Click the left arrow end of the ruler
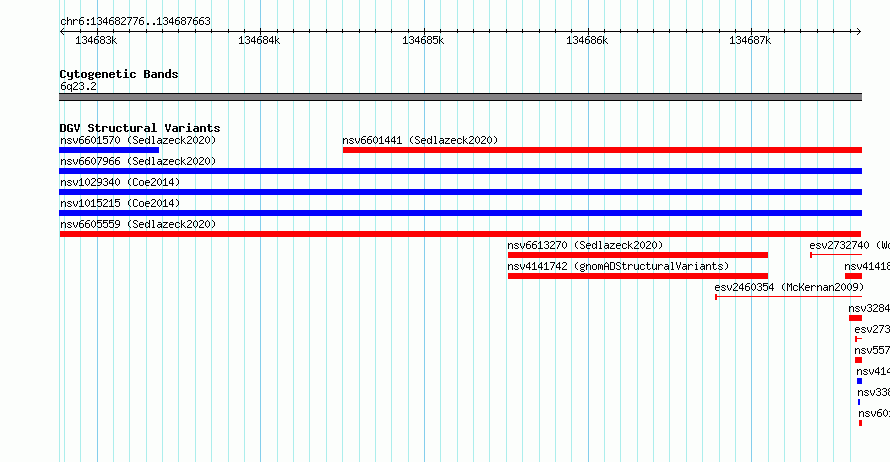Image resolution: width=890 pixels, height=462 pixels. (62, 32)
